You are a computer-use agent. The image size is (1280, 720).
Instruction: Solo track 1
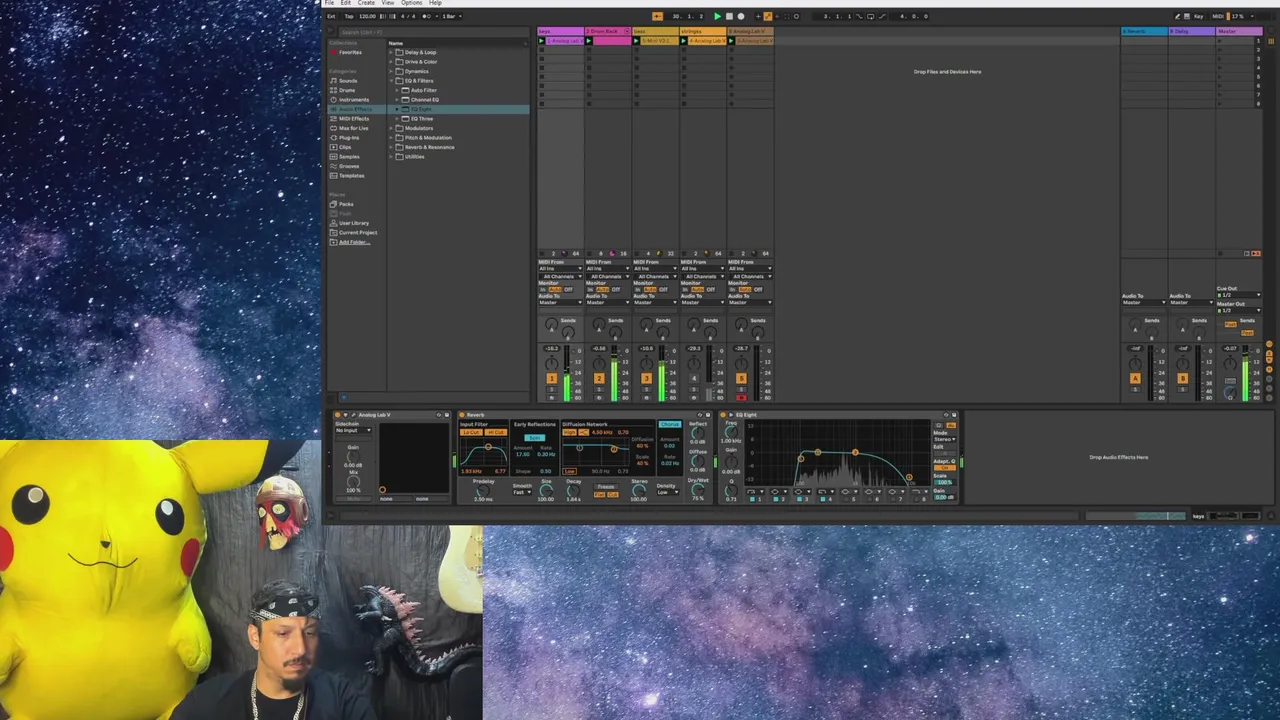pyautogui.click(x=552, y=389)
